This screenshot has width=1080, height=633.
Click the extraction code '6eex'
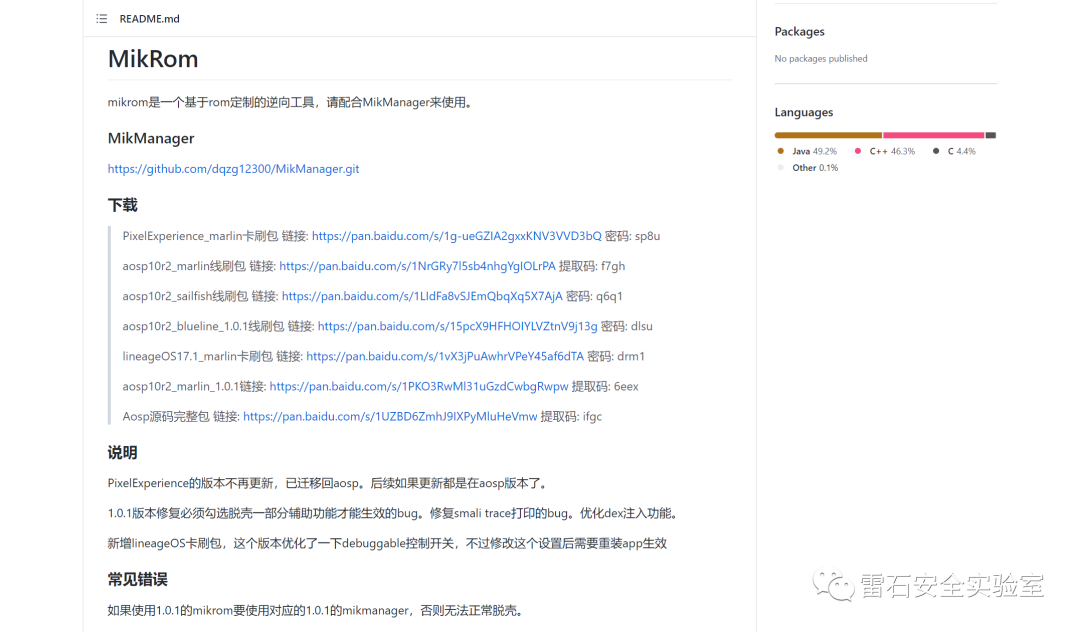626,386
